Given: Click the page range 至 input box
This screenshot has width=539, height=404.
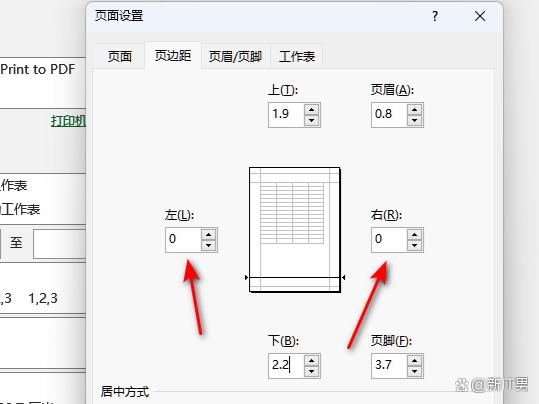Looking at the screenshot, I should pyautogui.click(x=59, y=244).
